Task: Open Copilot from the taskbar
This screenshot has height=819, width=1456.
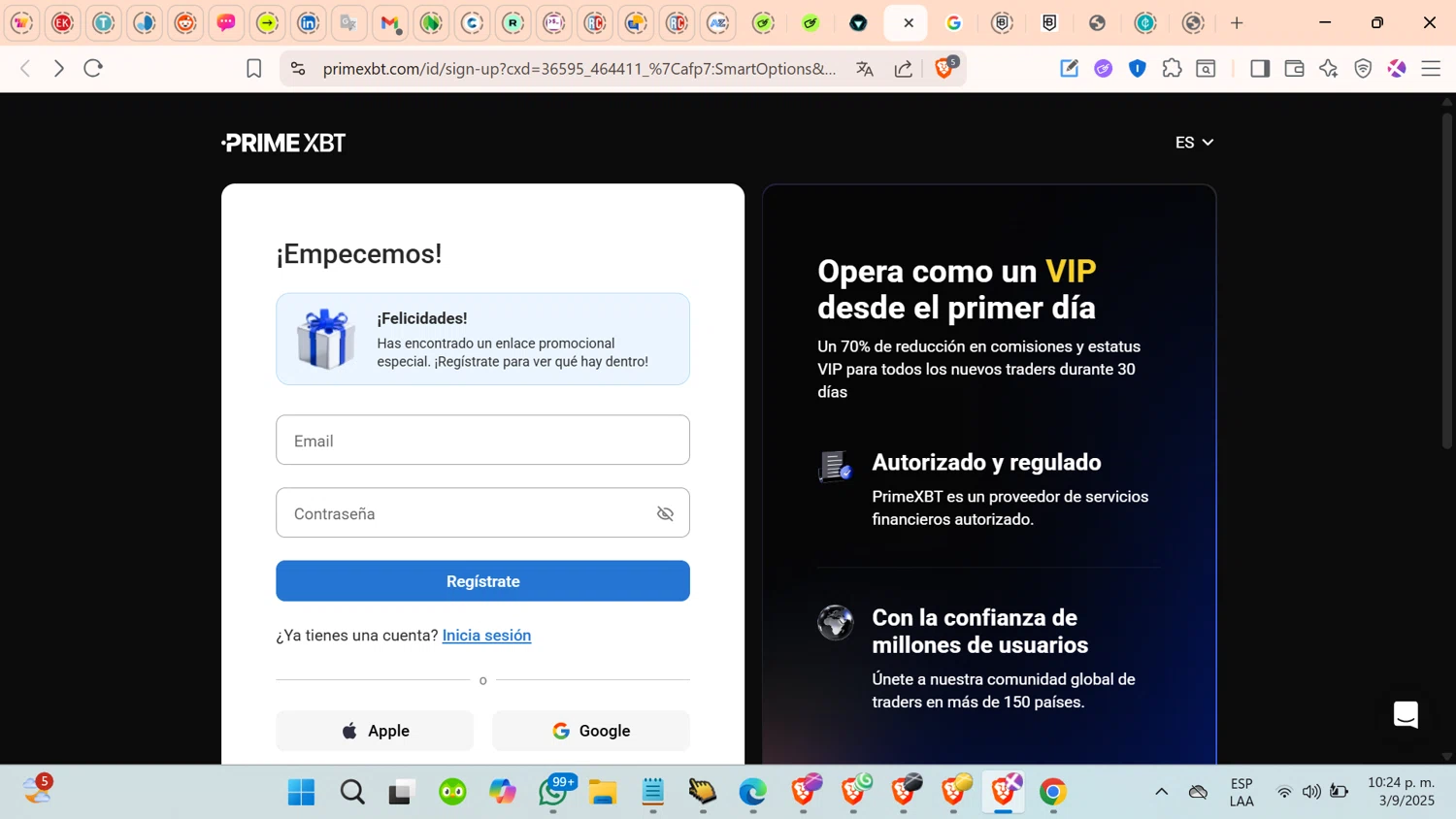Action: (x=503, y=793)
